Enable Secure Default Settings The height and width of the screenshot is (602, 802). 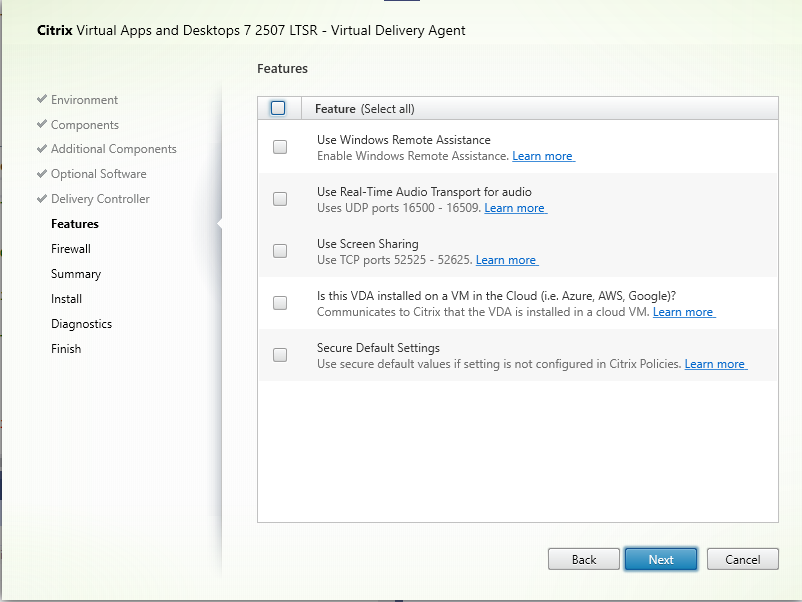coord(279,355)
